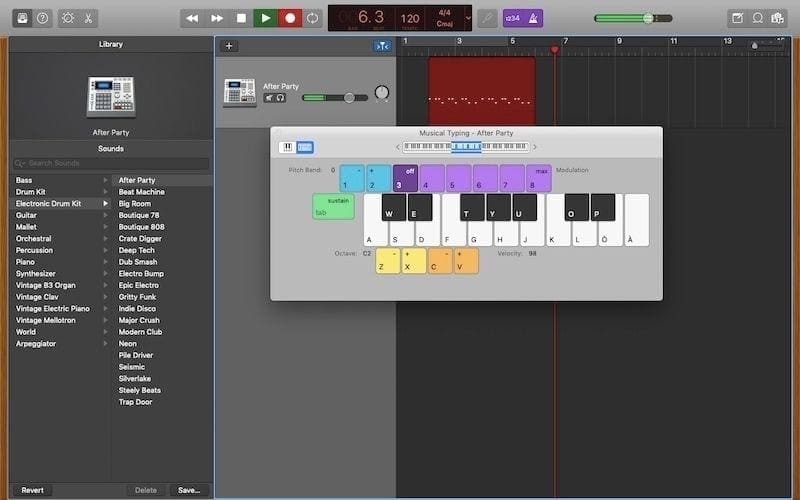Click the Revert button
The width and height of the screenshot is (800, 500).
coord(32,490)
